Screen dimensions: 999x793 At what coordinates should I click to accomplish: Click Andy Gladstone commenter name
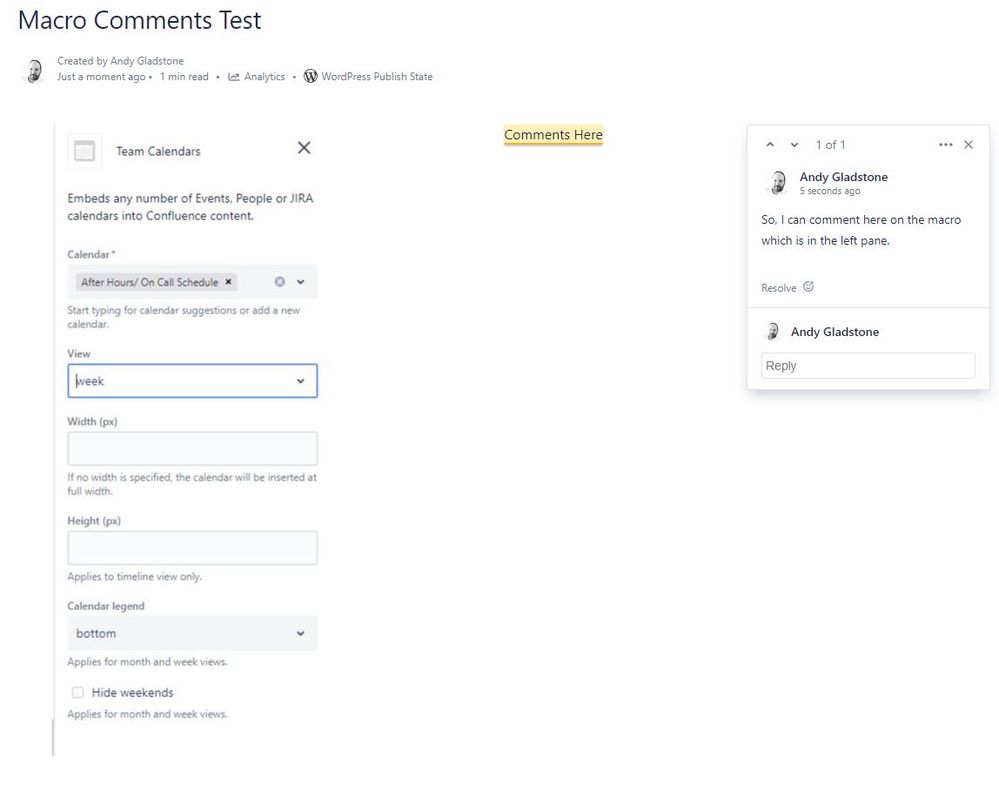click(844, 177)
